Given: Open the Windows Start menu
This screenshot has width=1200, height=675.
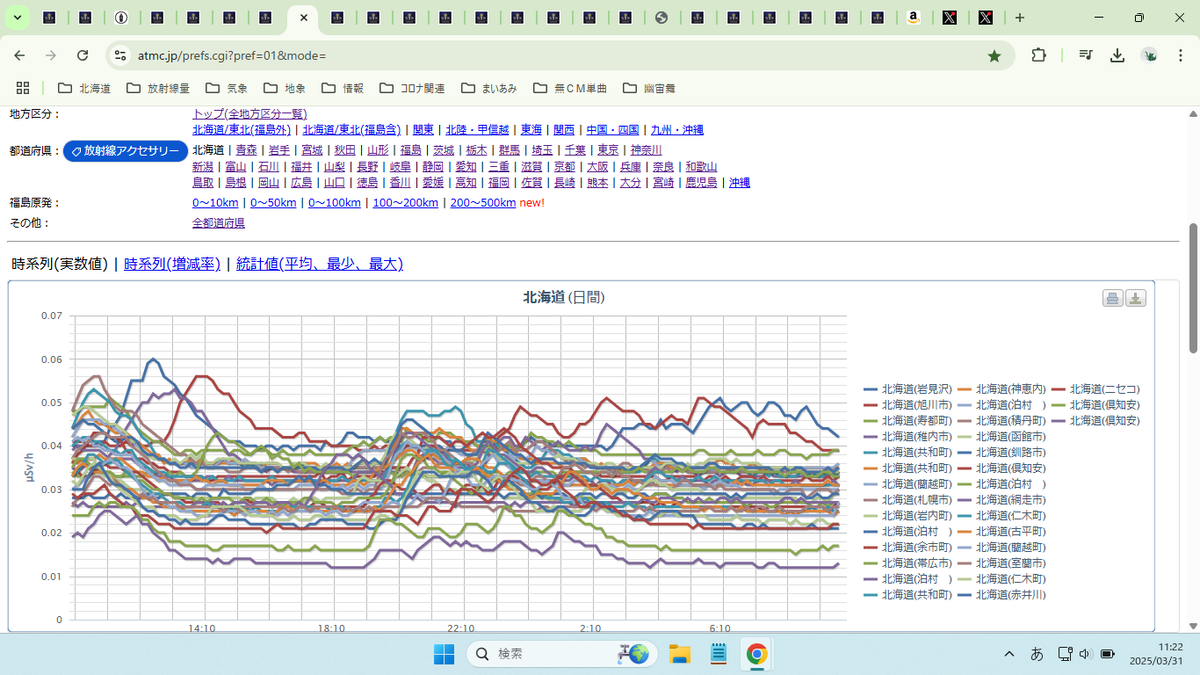Looking at the screenshot, I should [443, 654].
